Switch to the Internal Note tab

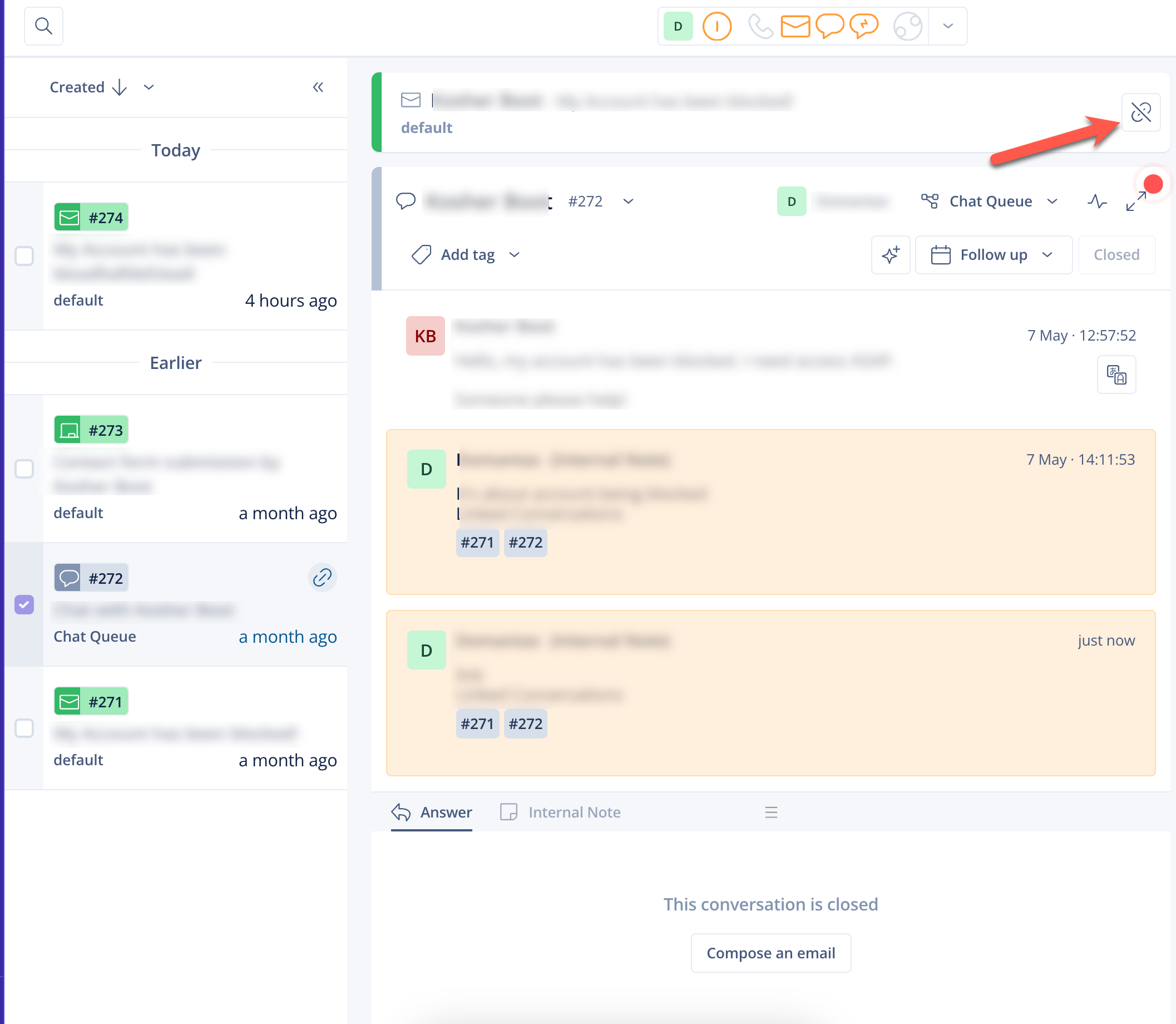click(x=560, y=812)
